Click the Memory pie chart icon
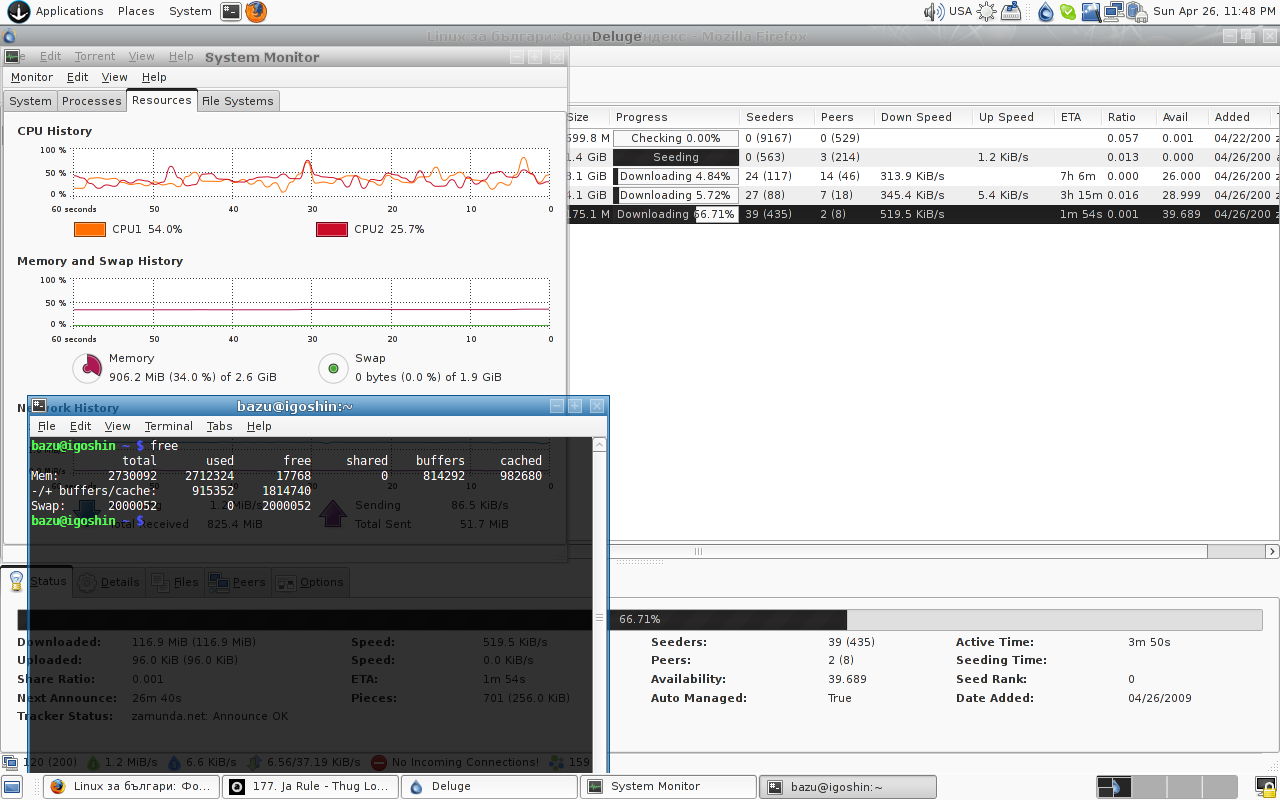 [x=88, y=368]
